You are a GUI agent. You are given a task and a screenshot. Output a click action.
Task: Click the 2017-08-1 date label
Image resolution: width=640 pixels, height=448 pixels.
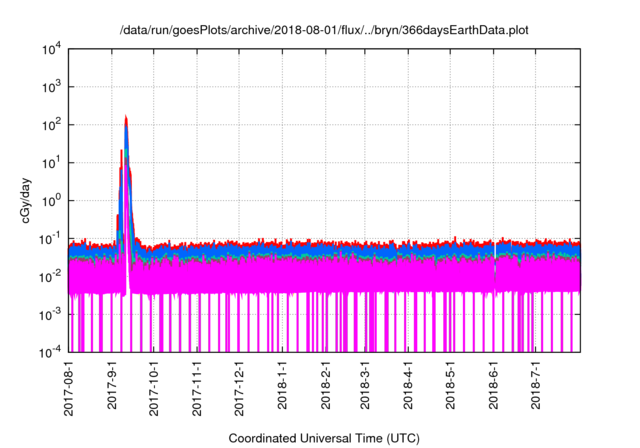pyautogui.click(x=69, y=388)
